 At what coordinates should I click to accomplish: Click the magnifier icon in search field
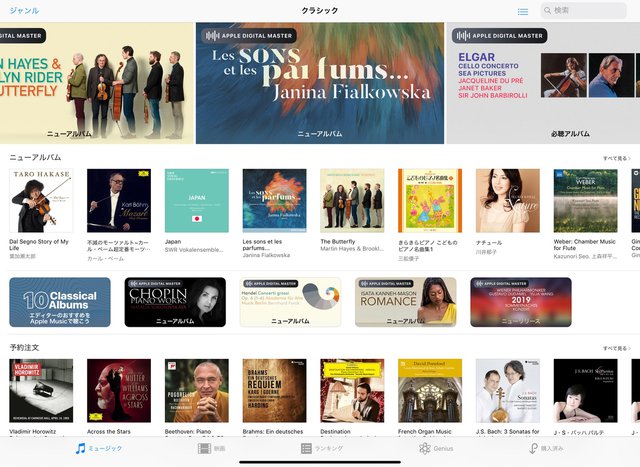pyautogui.click(x=548, y=11)
